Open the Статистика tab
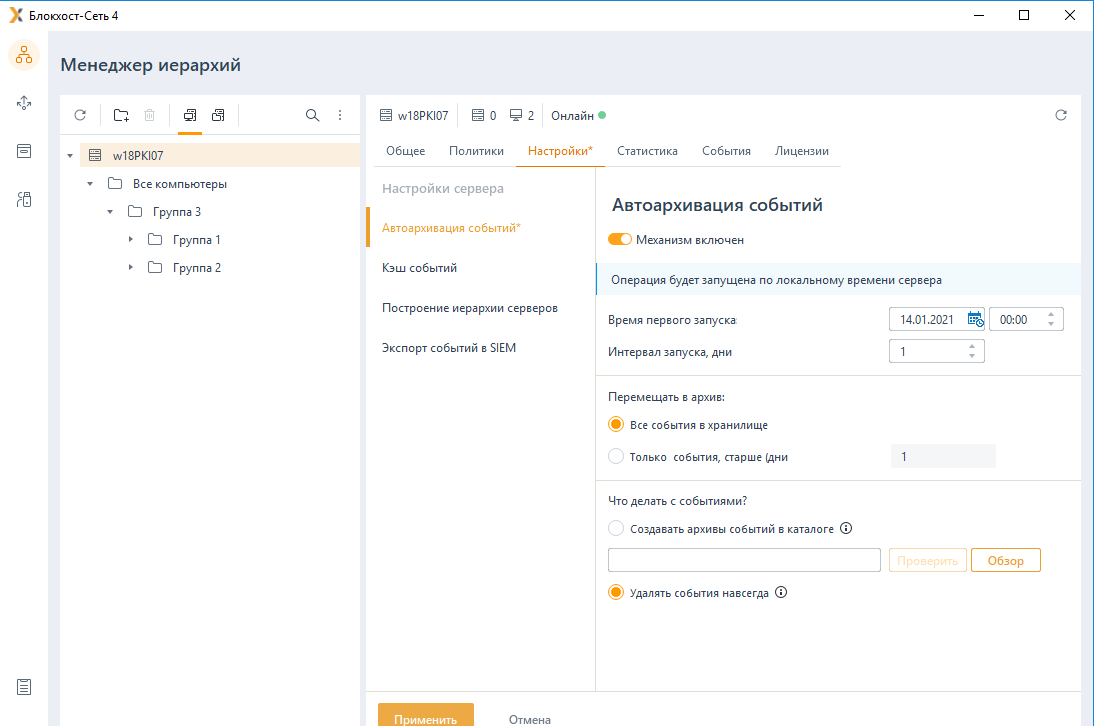This screenshot has height=726, width=1094. point(647,151)
